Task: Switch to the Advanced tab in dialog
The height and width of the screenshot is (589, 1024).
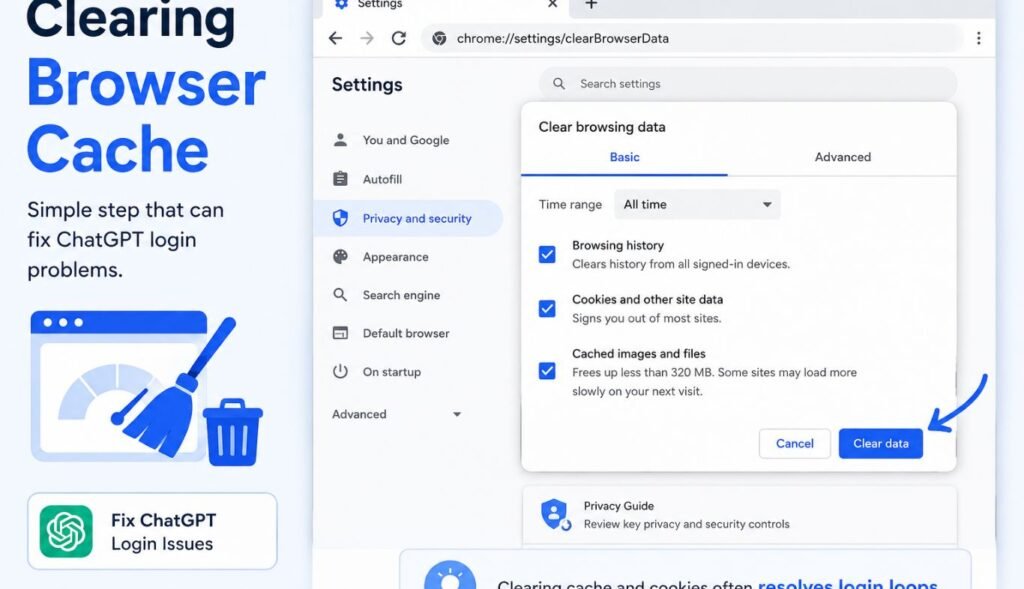Action: click(842, 157)
